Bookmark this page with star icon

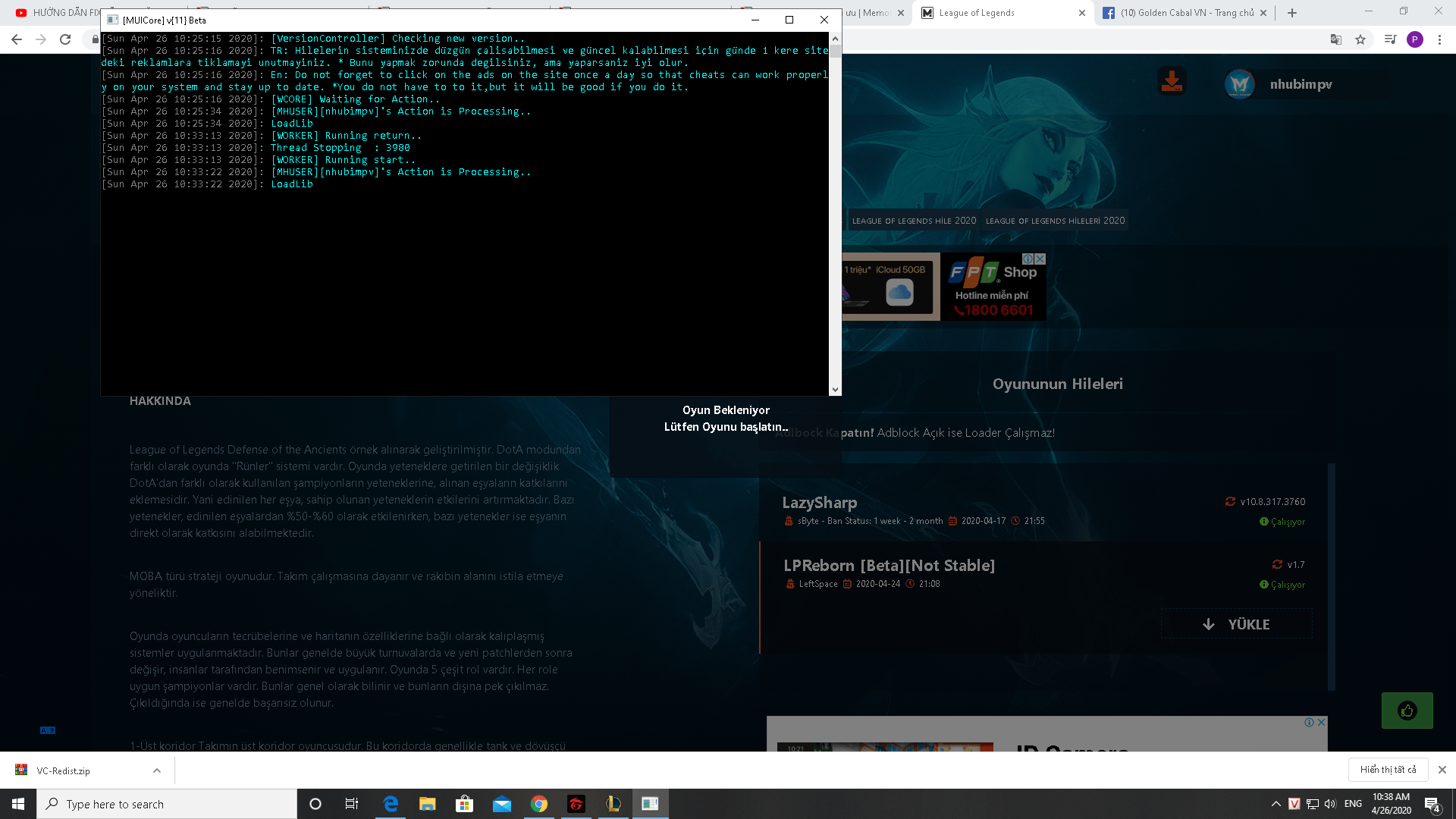(x=1360, y=39)
